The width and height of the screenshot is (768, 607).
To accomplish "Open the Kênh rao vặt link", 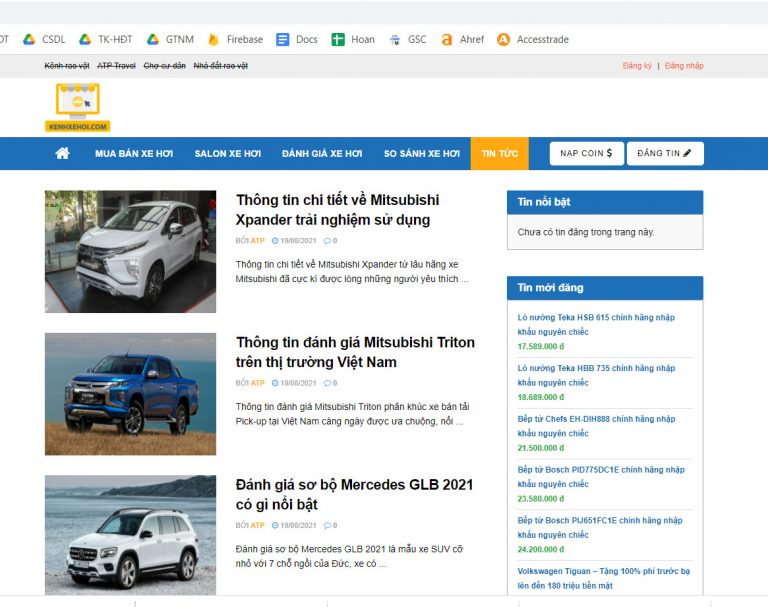I will 67,66.
